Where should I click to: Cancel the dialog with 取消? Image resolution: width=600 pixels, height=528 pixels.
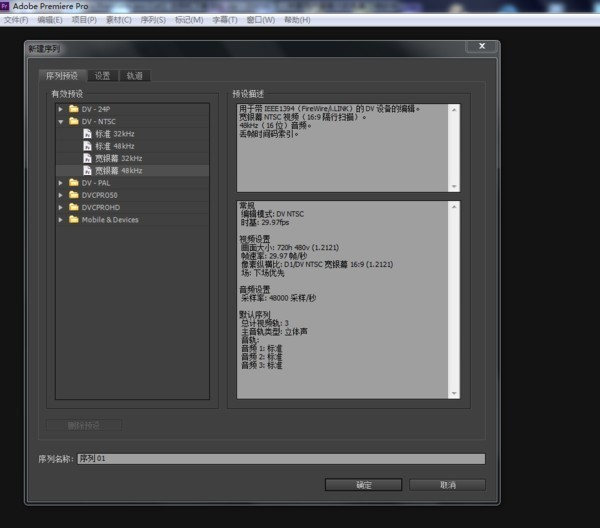447,485
